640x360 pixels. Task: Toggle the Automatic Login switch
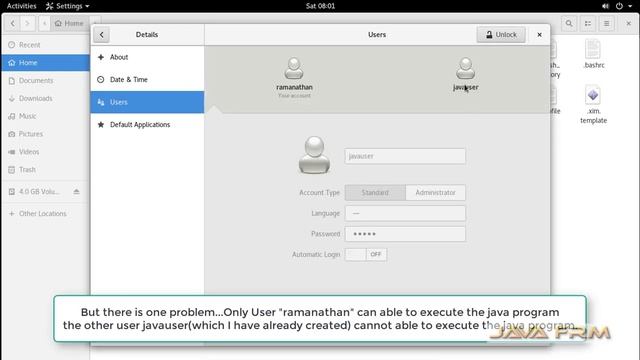(x=366, y=254)
